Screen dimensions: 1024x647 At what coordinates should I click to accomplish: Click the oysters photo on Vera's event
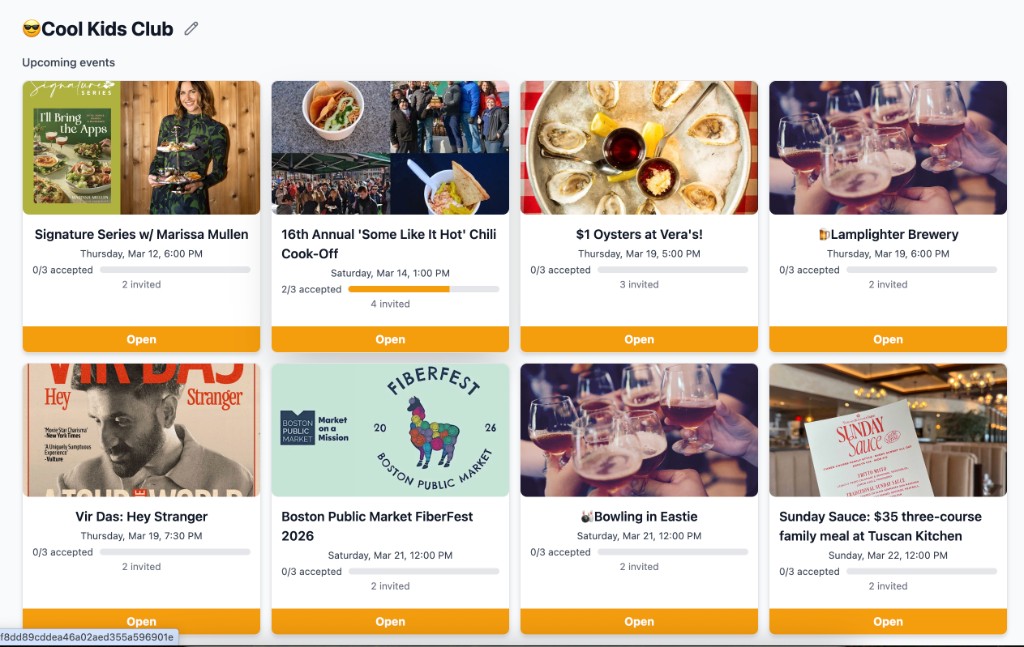click(638, 146)
